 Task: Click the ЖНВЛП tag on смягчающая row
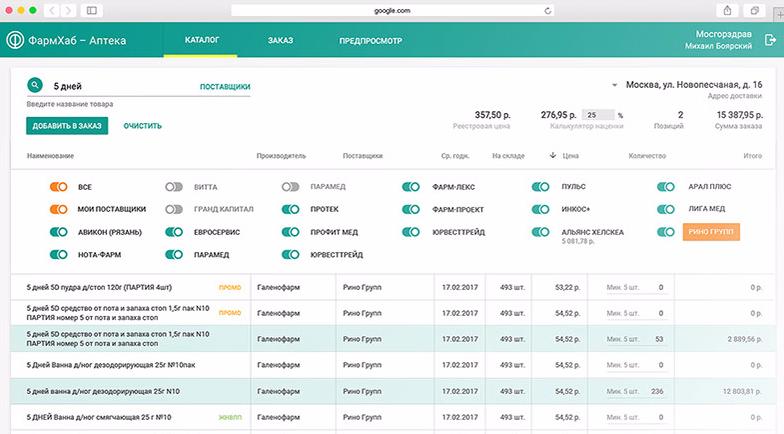click(230, 417)
